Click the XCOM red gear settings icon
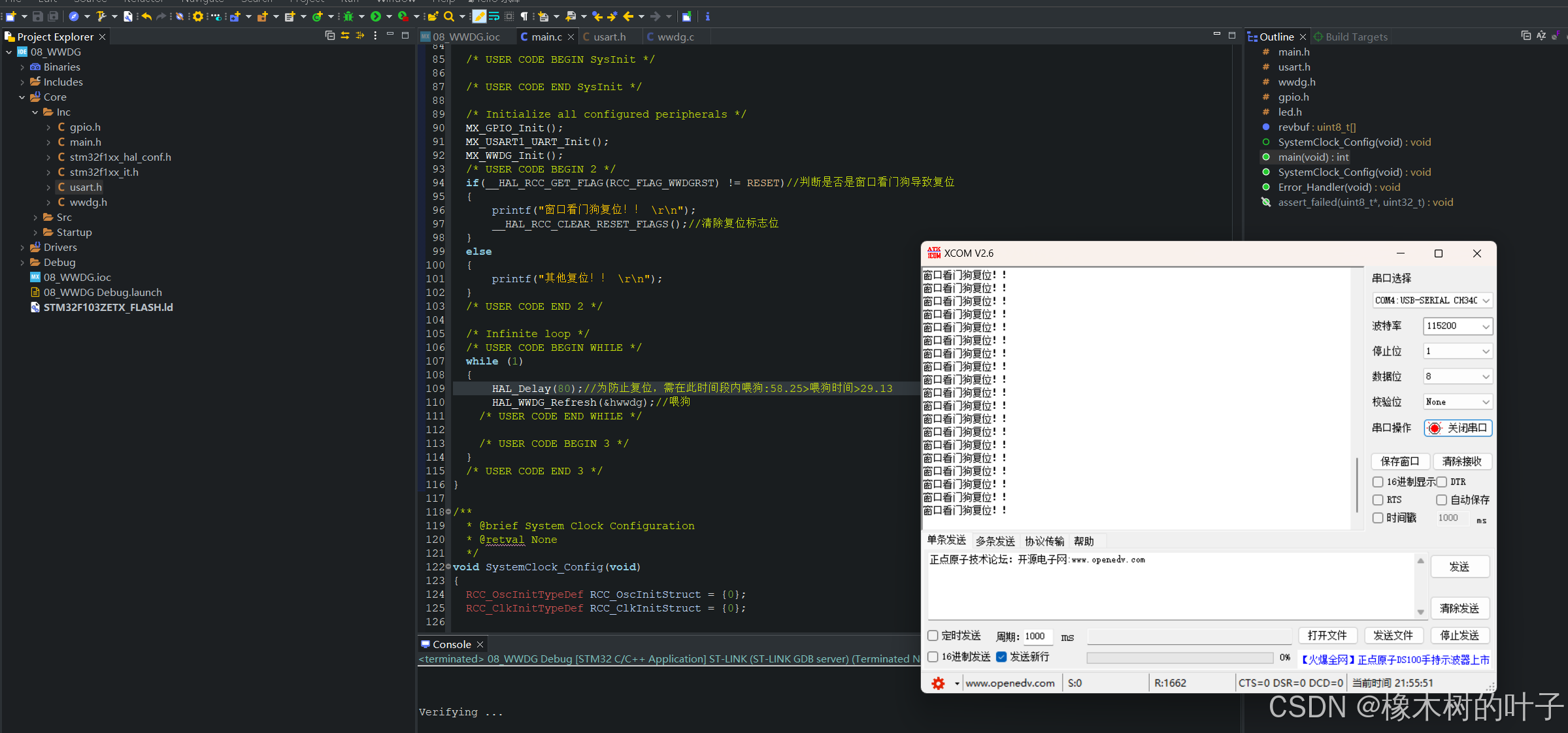The image size is (1568, 733). [x=938, y=683]
